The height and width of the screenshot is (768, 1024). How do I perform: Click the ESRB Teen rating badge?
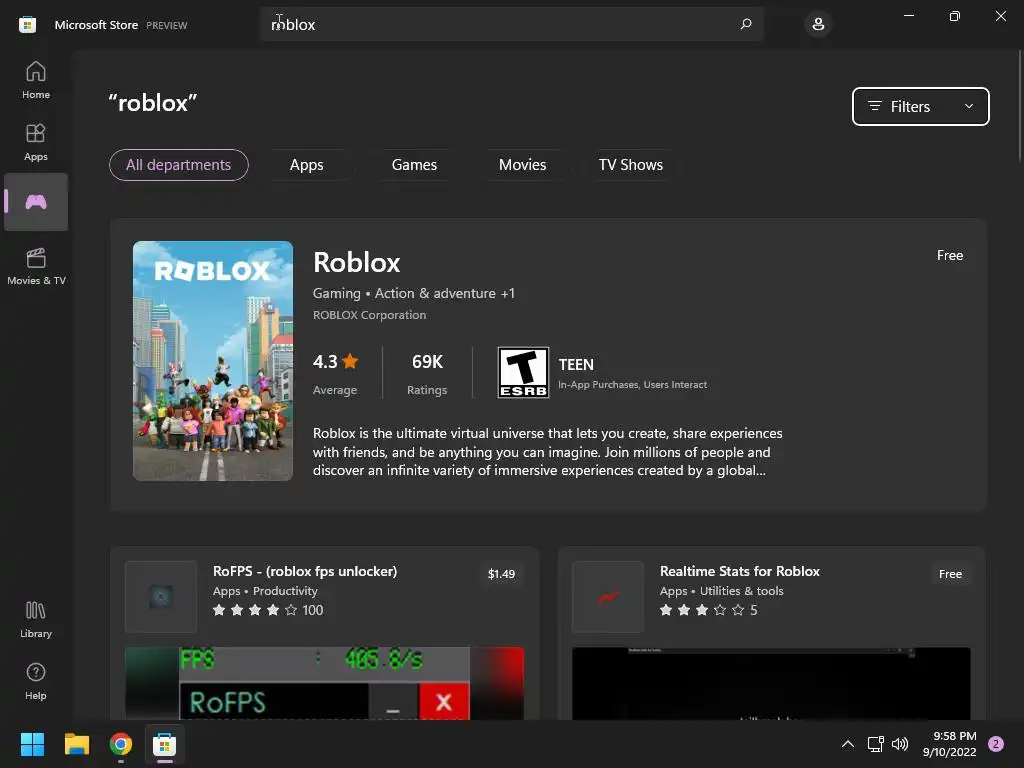pyautogui.click(x=523, y=372)
